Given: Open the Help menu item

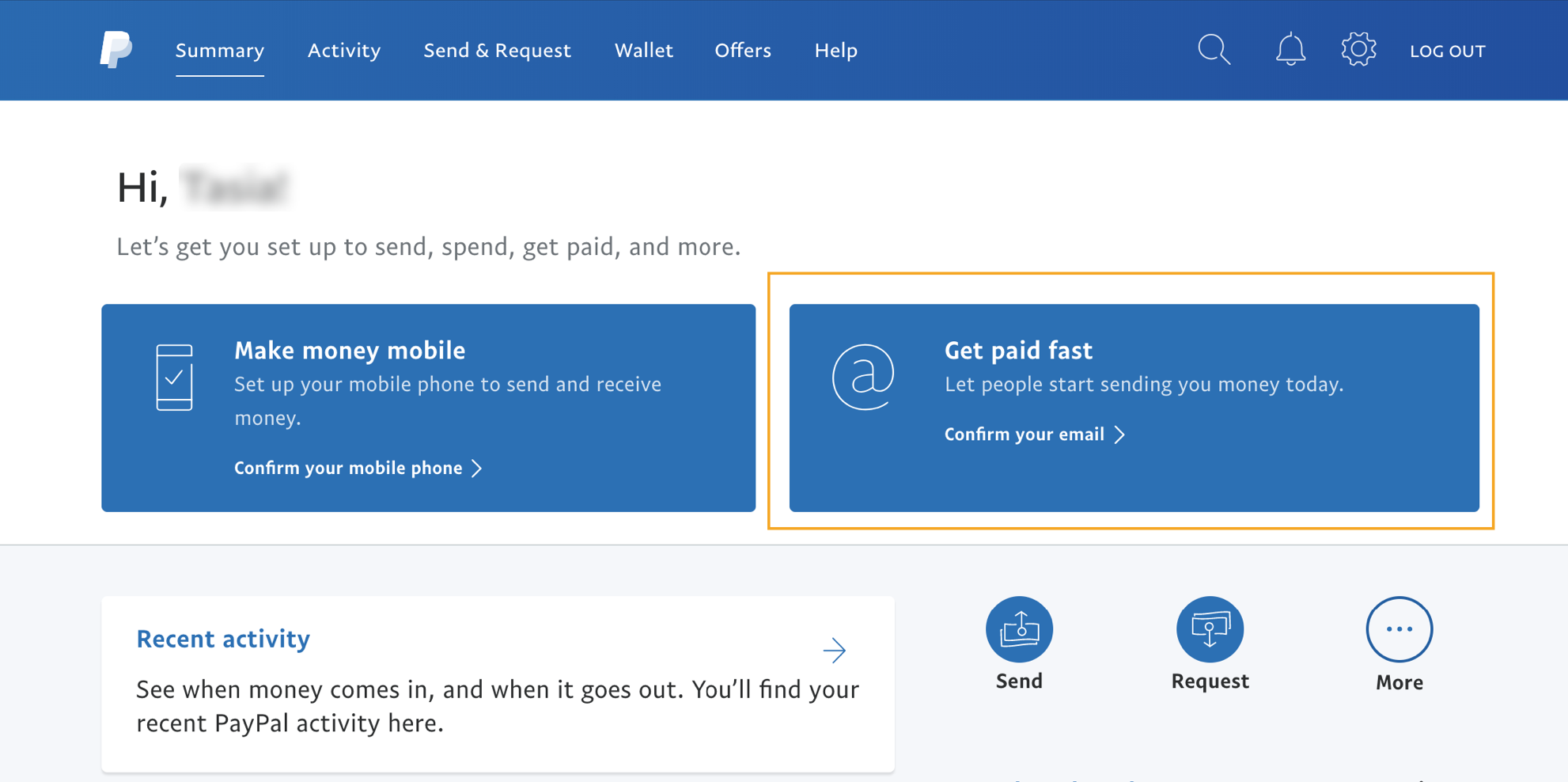Looking at the screenshot, I should 836,51.
